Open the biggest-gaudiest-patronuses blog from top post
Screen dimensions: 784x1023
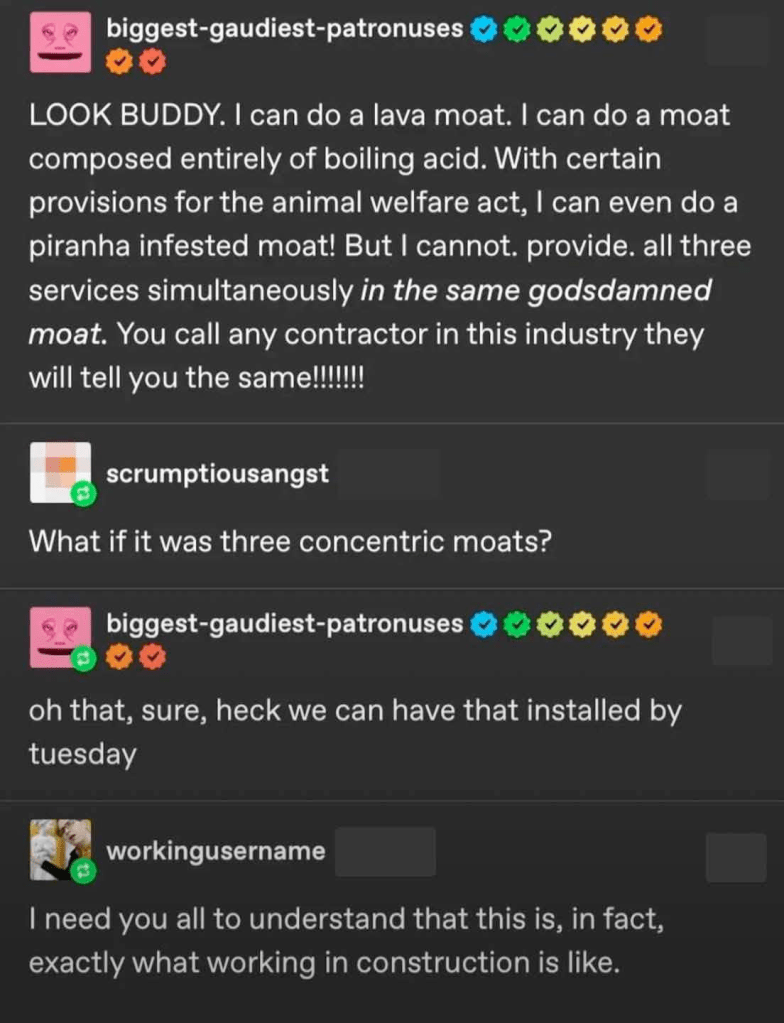tap(284, 28)
